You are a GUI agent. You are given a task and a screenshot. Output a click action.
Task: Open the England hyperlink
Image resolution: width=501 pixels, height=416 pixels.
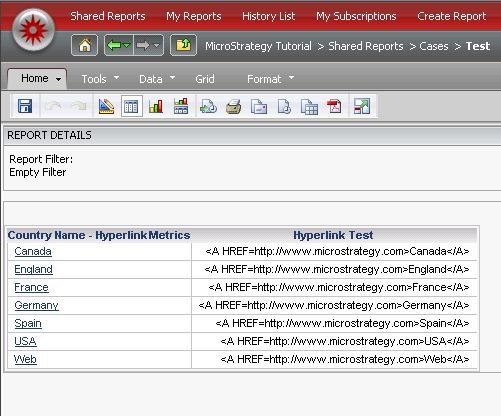point(33,269)
